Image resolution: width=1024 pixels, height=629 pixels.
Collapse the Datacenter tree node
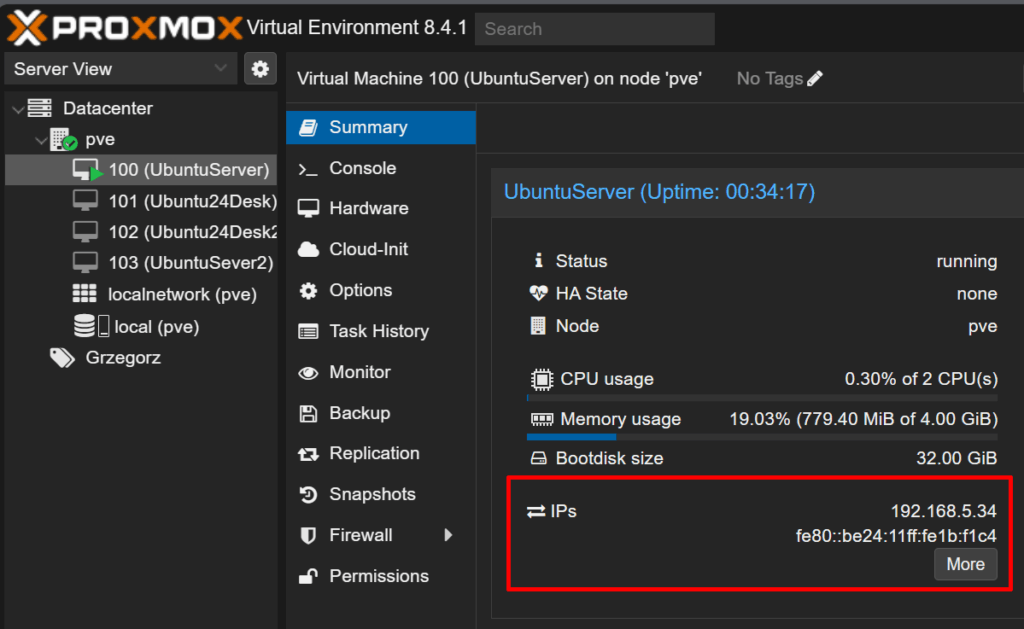point(18,109)
